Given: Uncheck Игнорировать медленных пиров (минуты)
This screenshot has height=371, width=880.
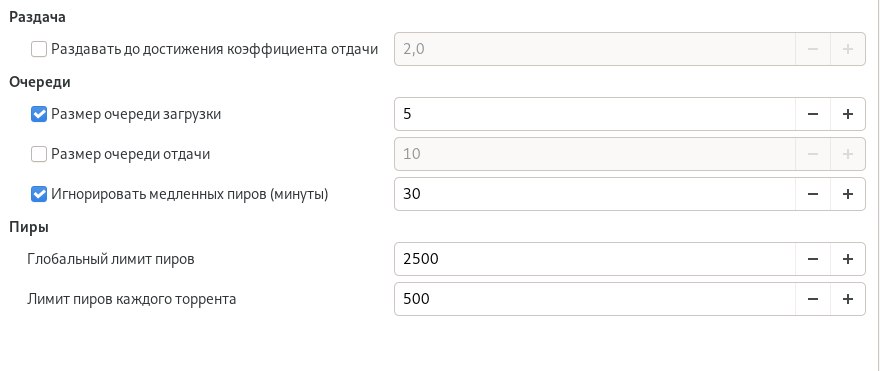Looking at the screenshot, I should [x=39, y=195].
